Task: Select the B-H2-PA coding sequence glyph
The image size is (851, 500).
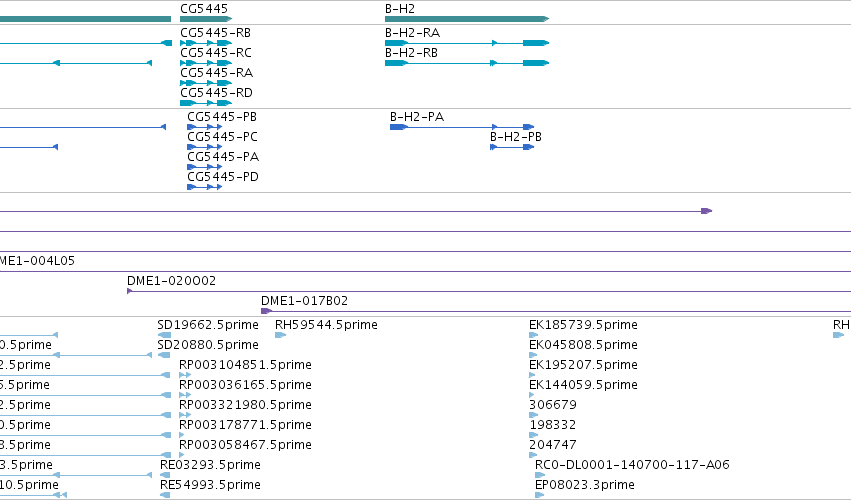Action: click(462, 127)
